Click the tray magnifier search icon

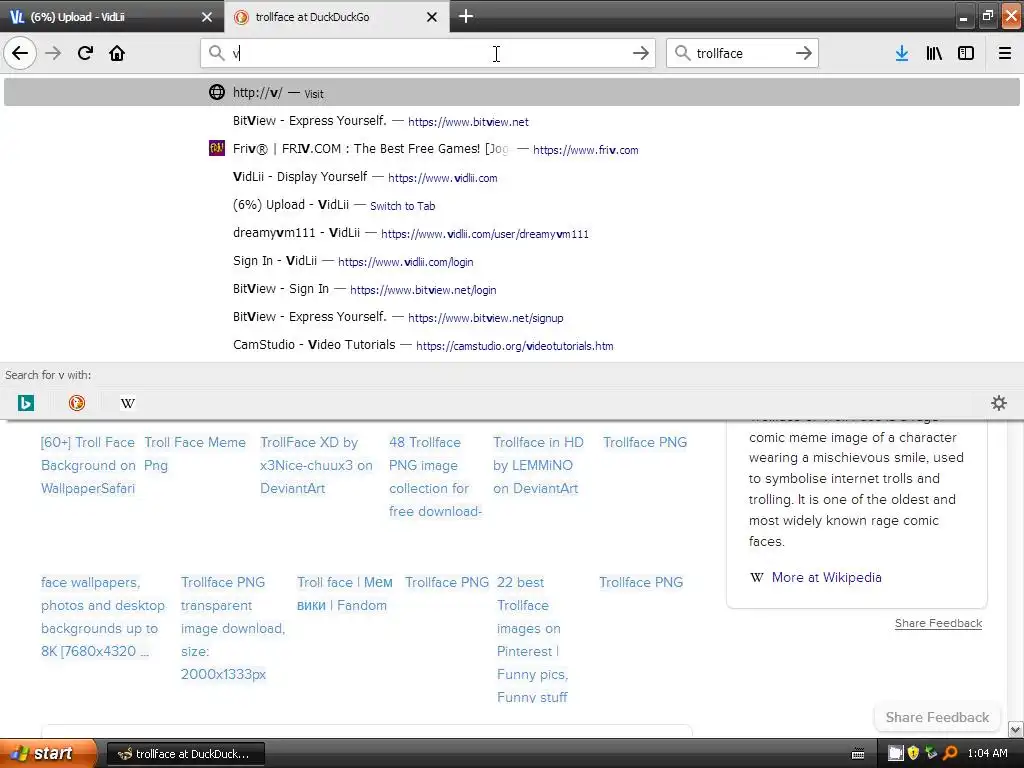pyautogui.click(x=950, y=753)
